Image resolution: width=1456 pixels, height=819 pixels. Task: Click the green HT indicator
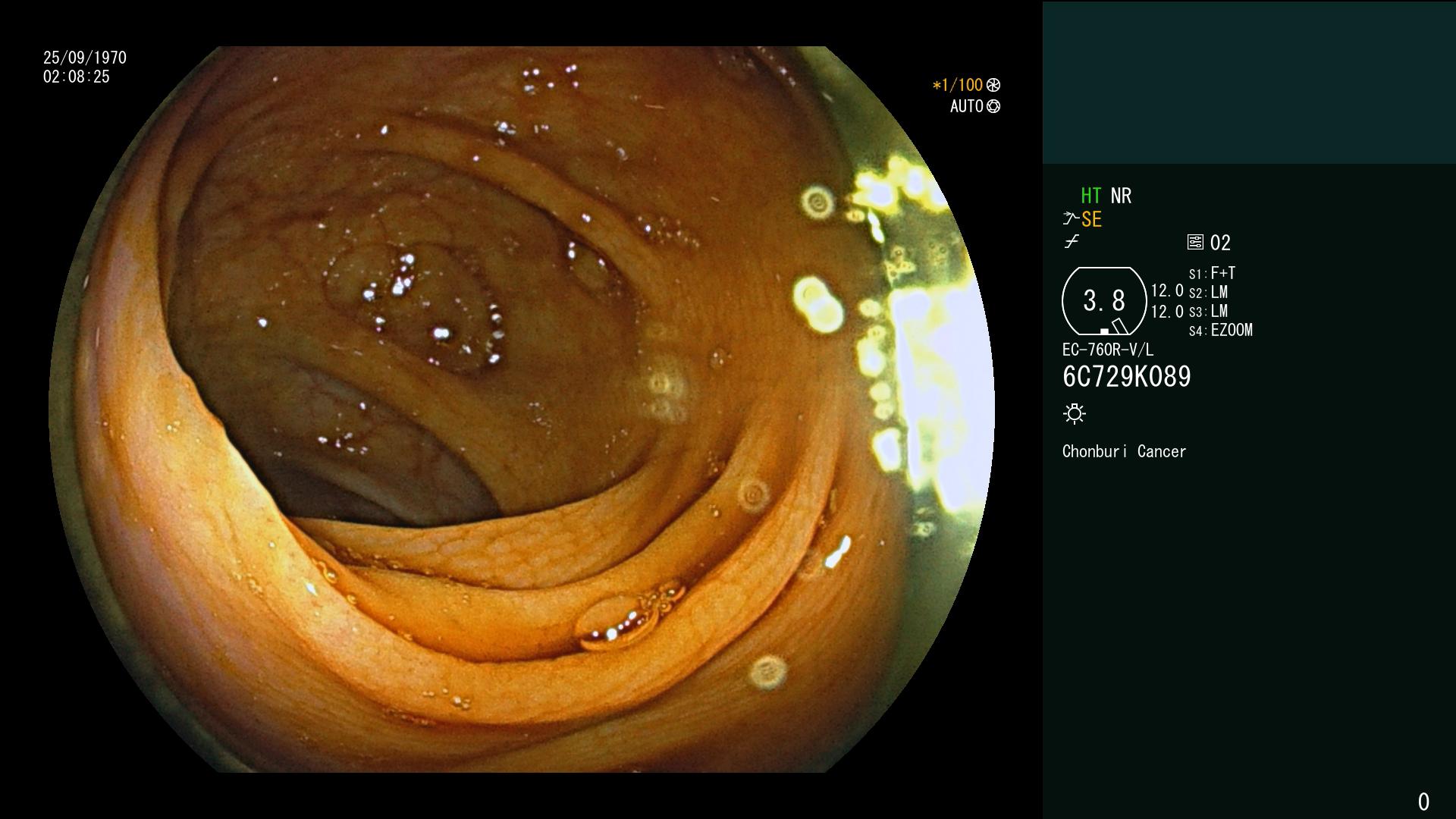1091,196
